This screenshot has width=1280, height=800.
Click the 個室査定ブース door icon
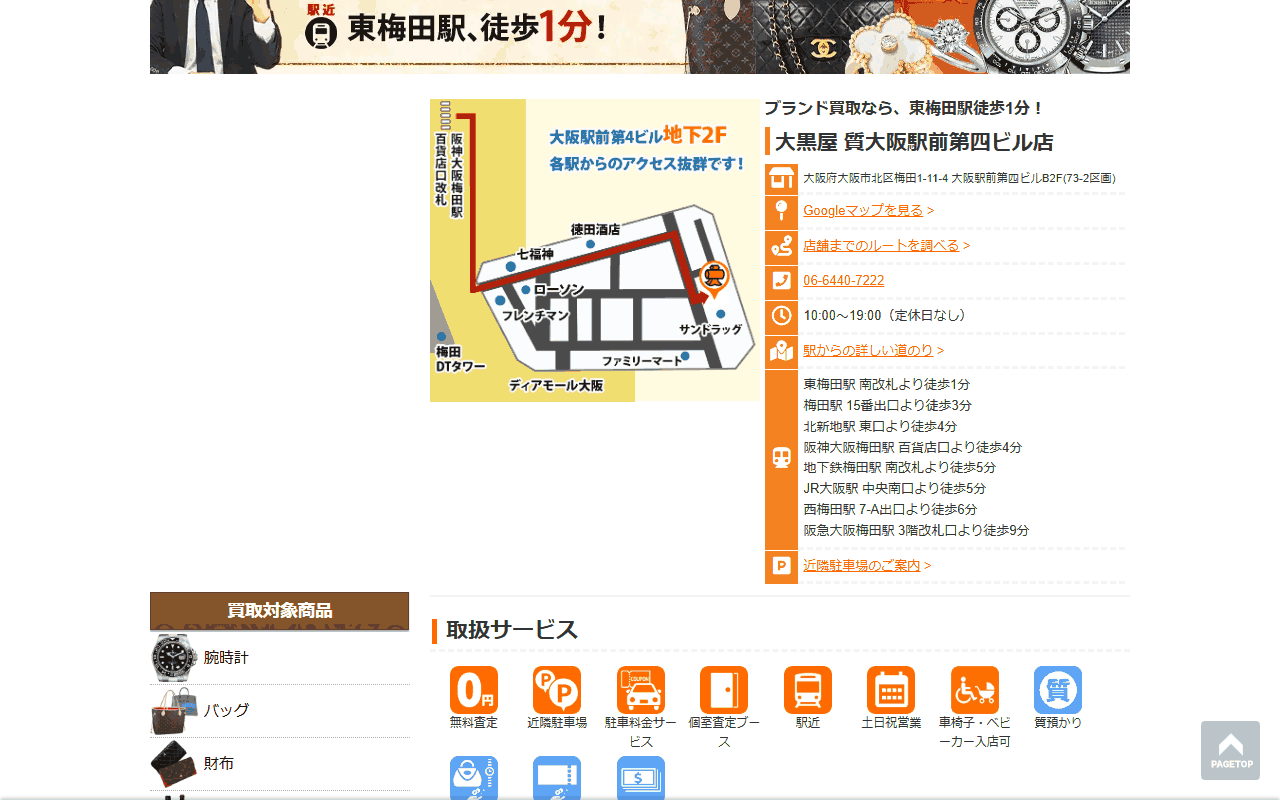[724, 690]
